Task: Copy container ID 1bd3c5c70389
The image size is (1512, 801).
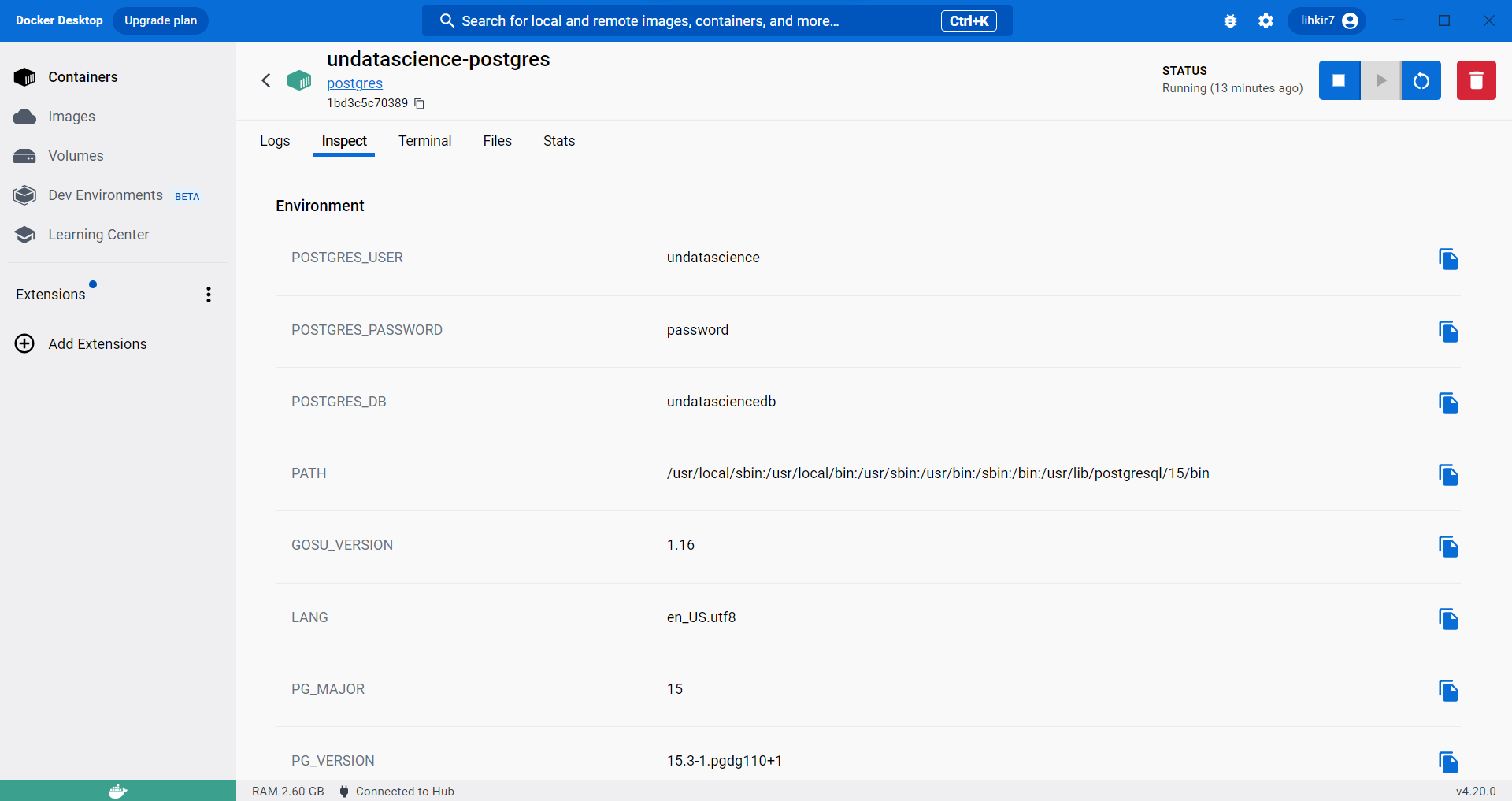Action: pos(420,104)
